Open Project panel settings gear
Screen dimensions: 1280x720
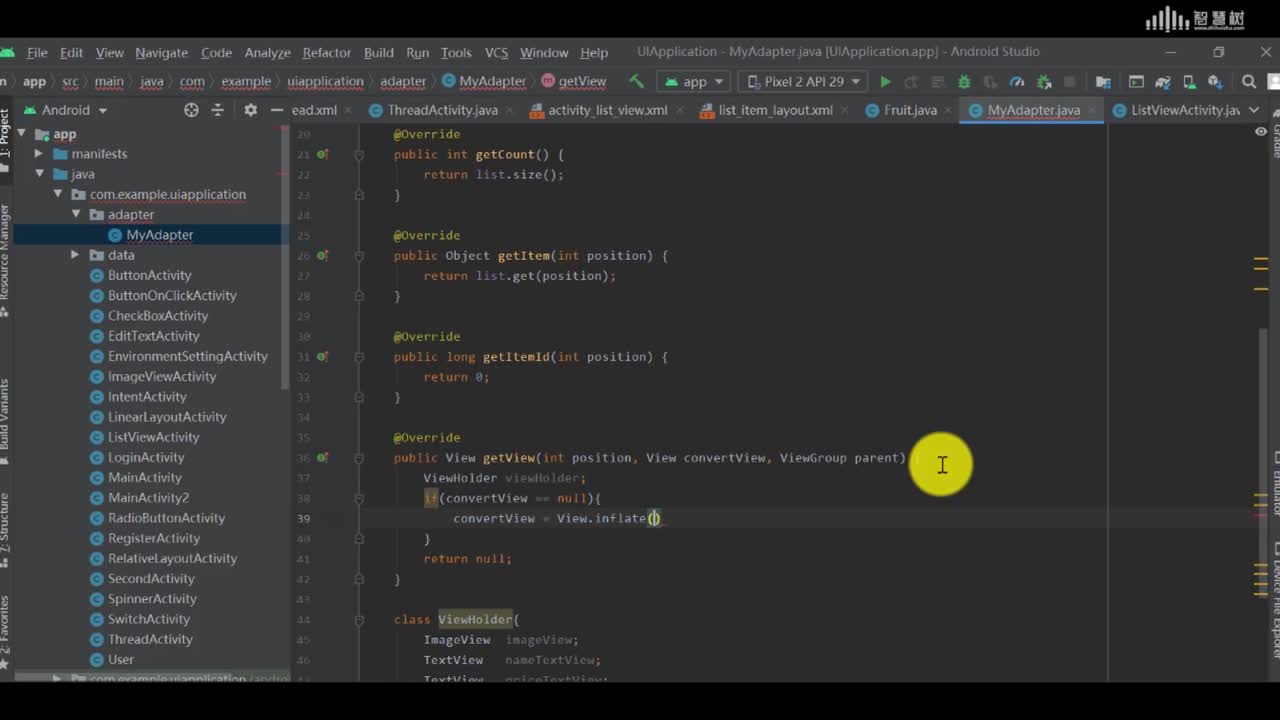[x=250, y=110]
